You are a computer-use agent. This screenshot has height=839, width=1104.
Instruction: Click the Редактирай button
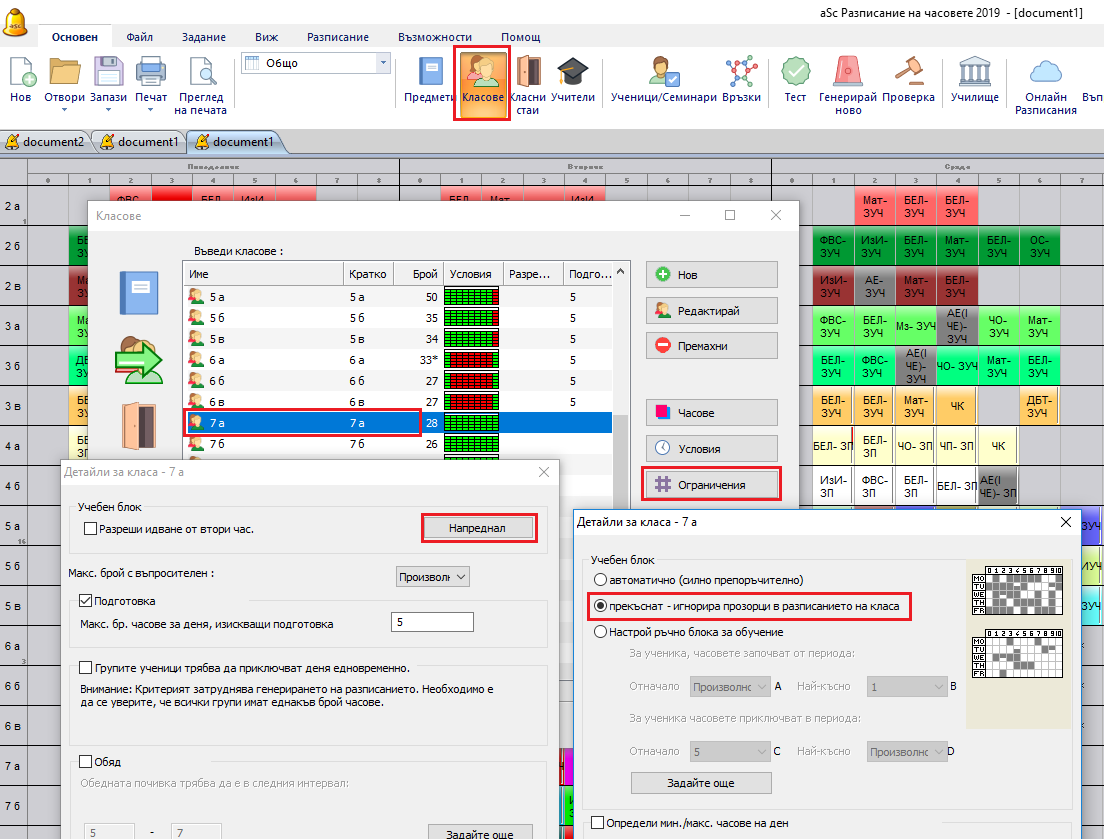711,310
